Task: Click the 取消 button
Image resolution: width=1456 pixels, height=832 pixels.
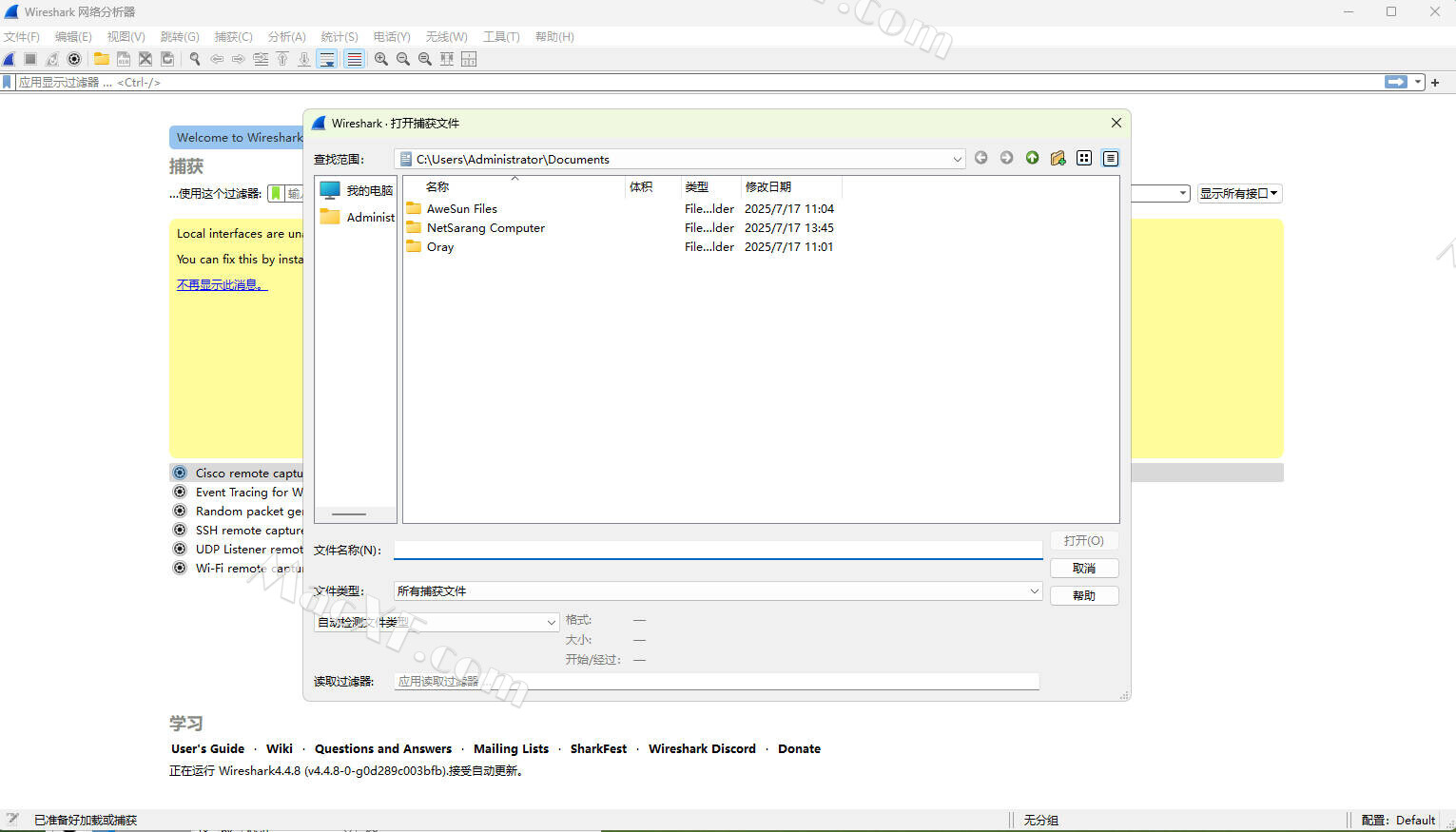Action: (1084, 568)
